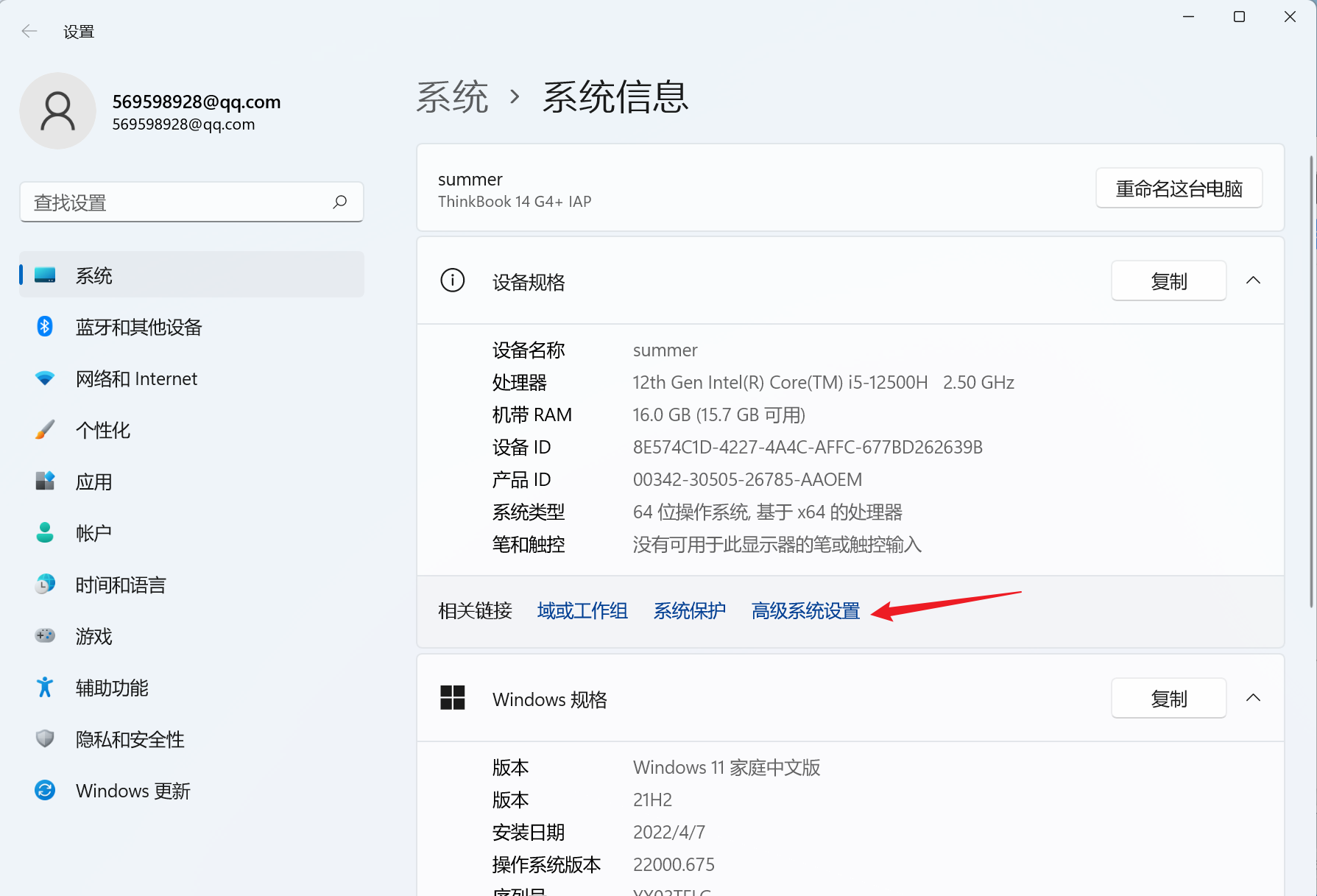Screen dimensions: 1317x896
Task: Click the 系统 monitor icon in sidebar
Action: click(x=45, y=275)
